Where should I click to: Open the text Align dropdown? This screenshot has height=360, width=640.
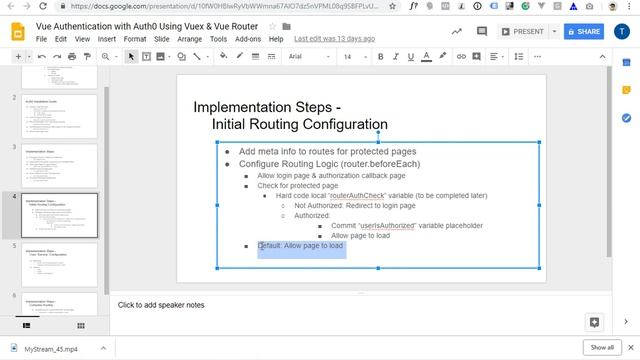[497, 57]
